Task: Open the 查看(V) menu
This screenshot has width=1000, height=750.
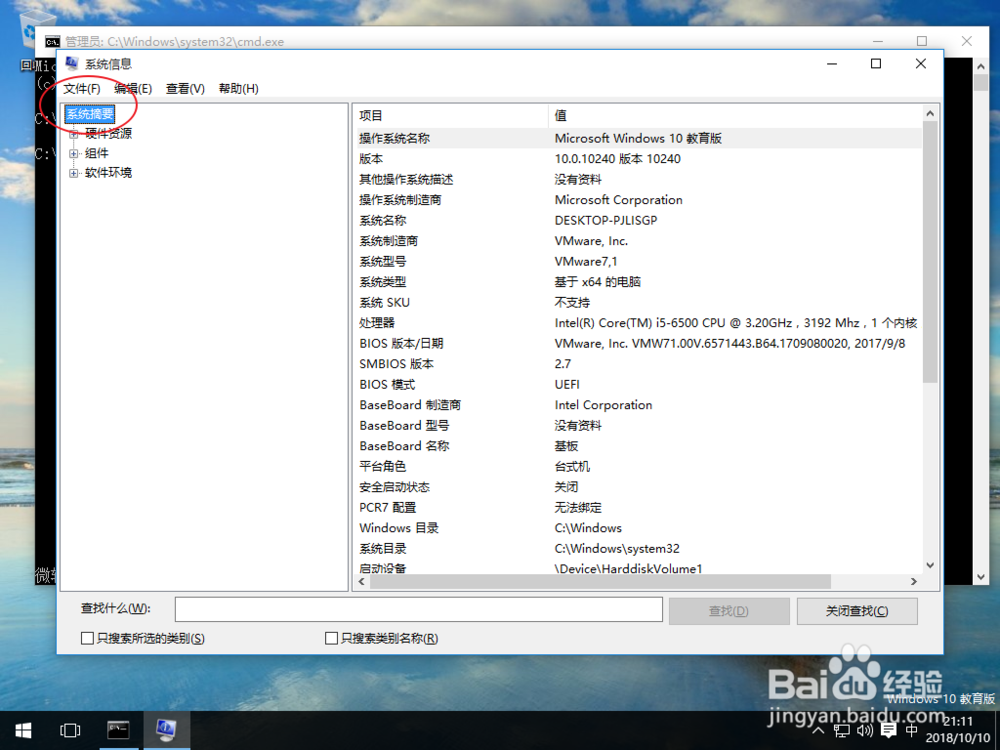Action: pyautogui.click(x=185, y=89)
